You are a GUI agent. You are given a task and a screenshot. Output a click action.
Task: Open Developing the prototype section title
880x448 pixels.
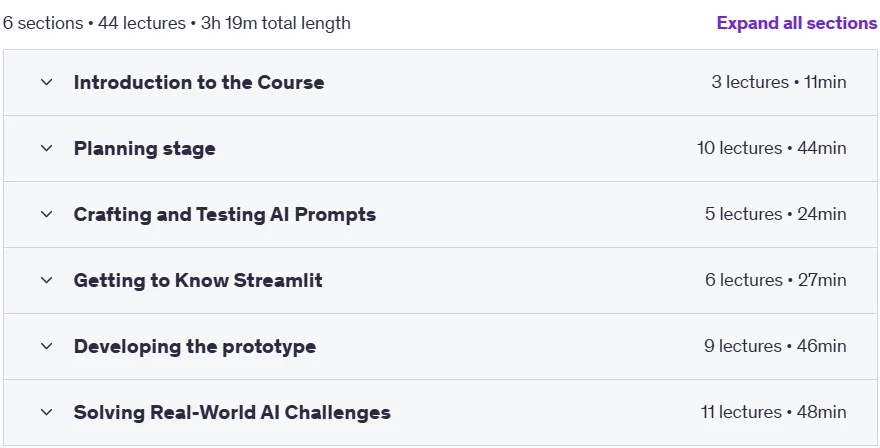tap(194, 346)
